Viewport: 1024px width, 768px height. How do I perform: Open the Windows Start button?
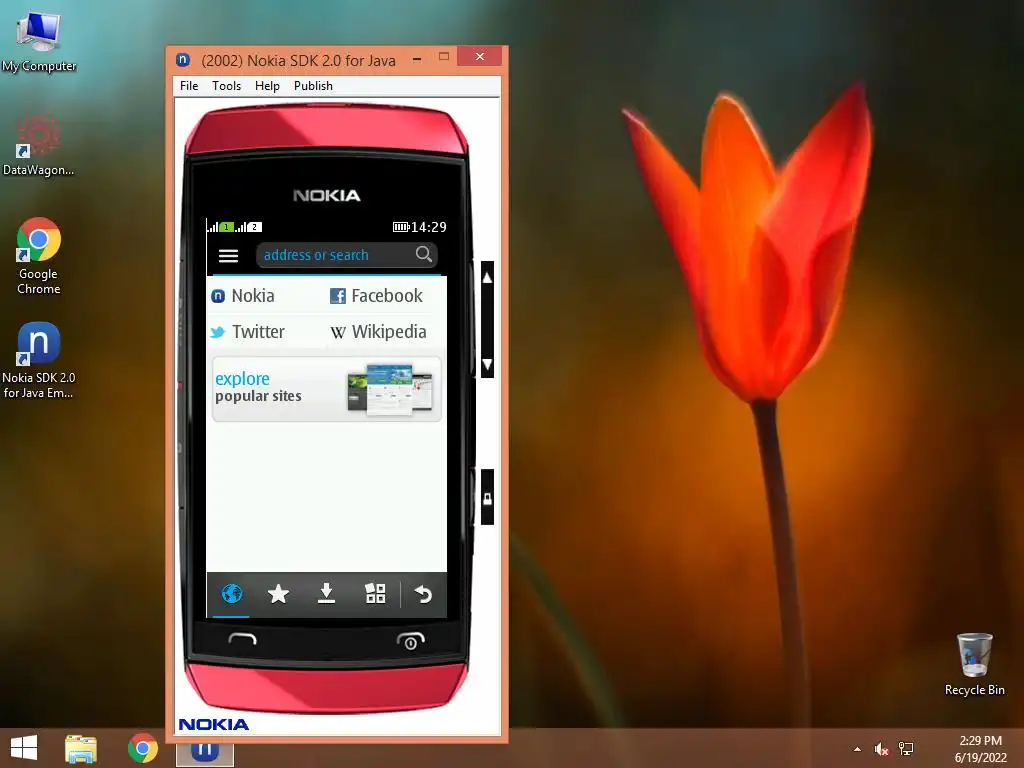click(24, 748)
